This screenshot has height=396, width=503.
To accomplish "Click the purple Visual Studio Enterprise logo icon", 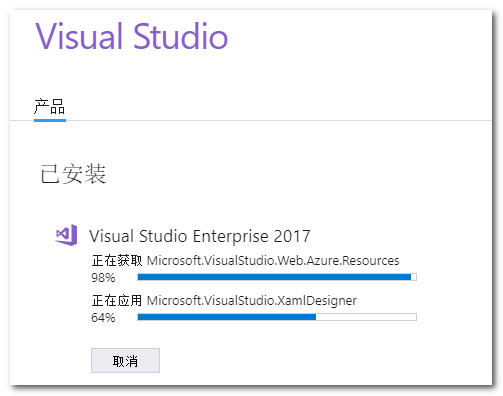I will [66, 235].
